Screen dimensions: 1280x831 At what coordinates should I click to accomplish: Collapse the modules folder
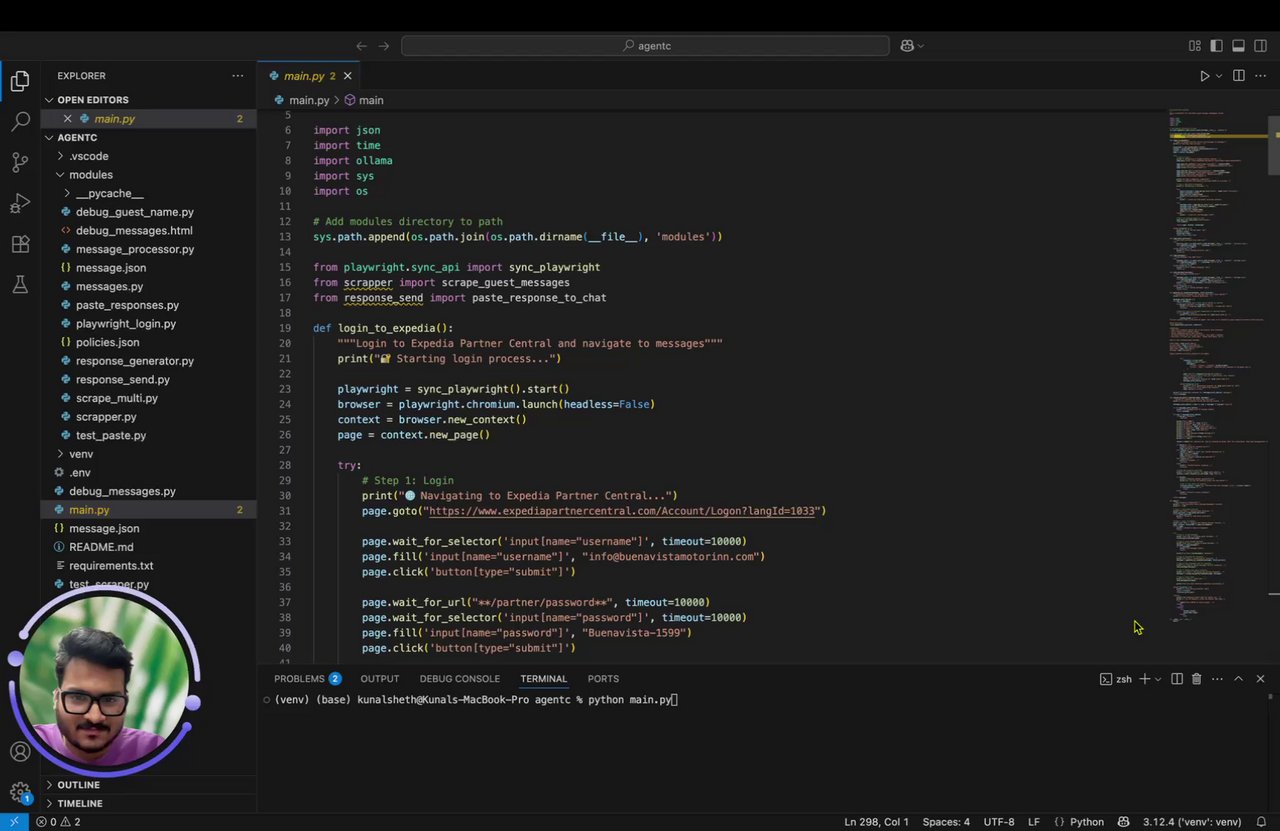90,175
